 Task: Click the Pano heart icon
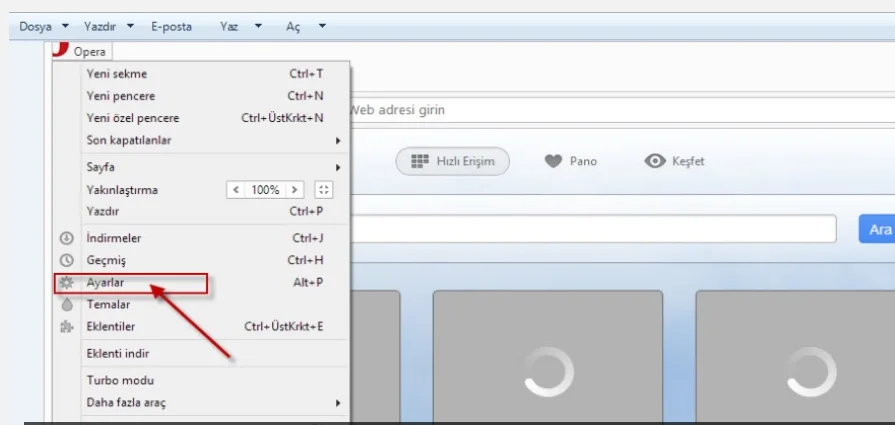click(553, 161)
